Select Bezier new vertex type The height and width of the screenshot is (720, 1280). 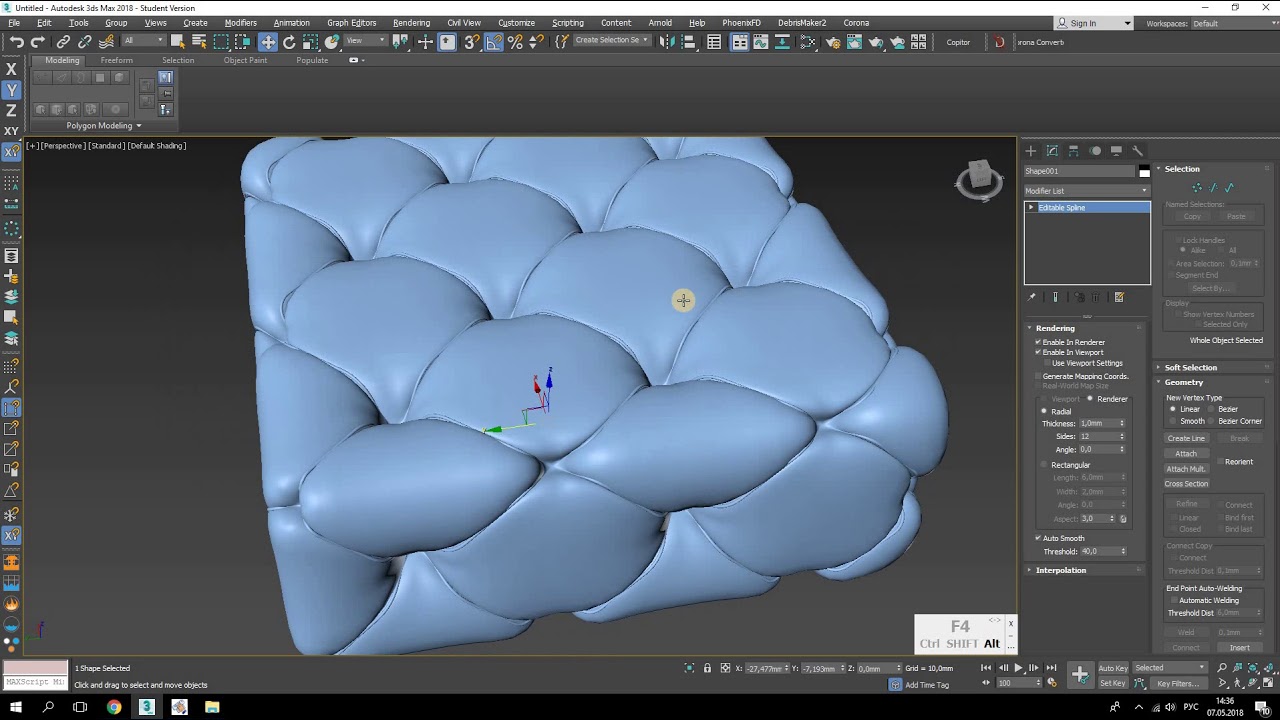pos(1212,409)
